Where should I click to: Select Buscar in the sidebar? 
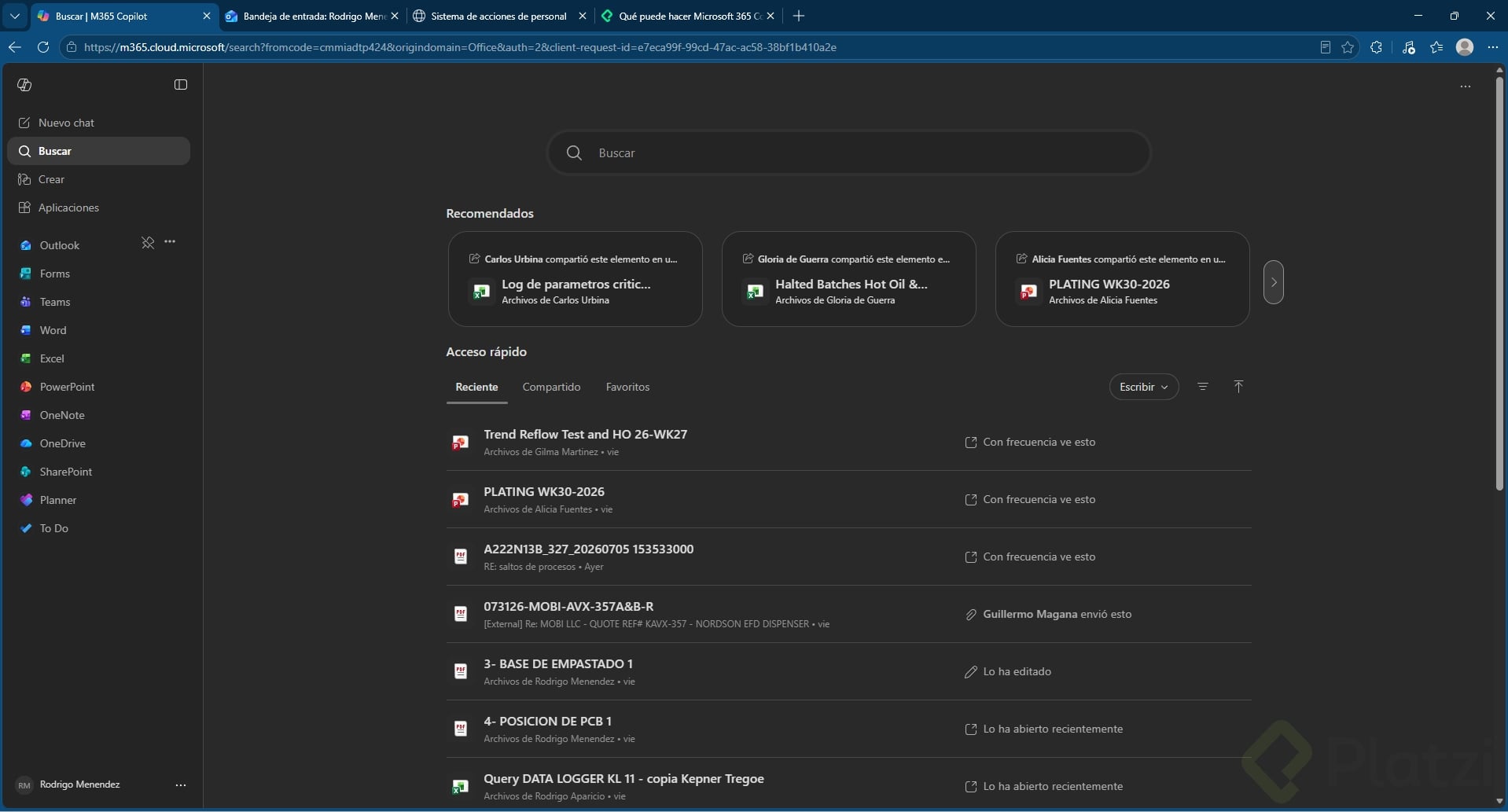pyautogui.click(x=99, y=151)
